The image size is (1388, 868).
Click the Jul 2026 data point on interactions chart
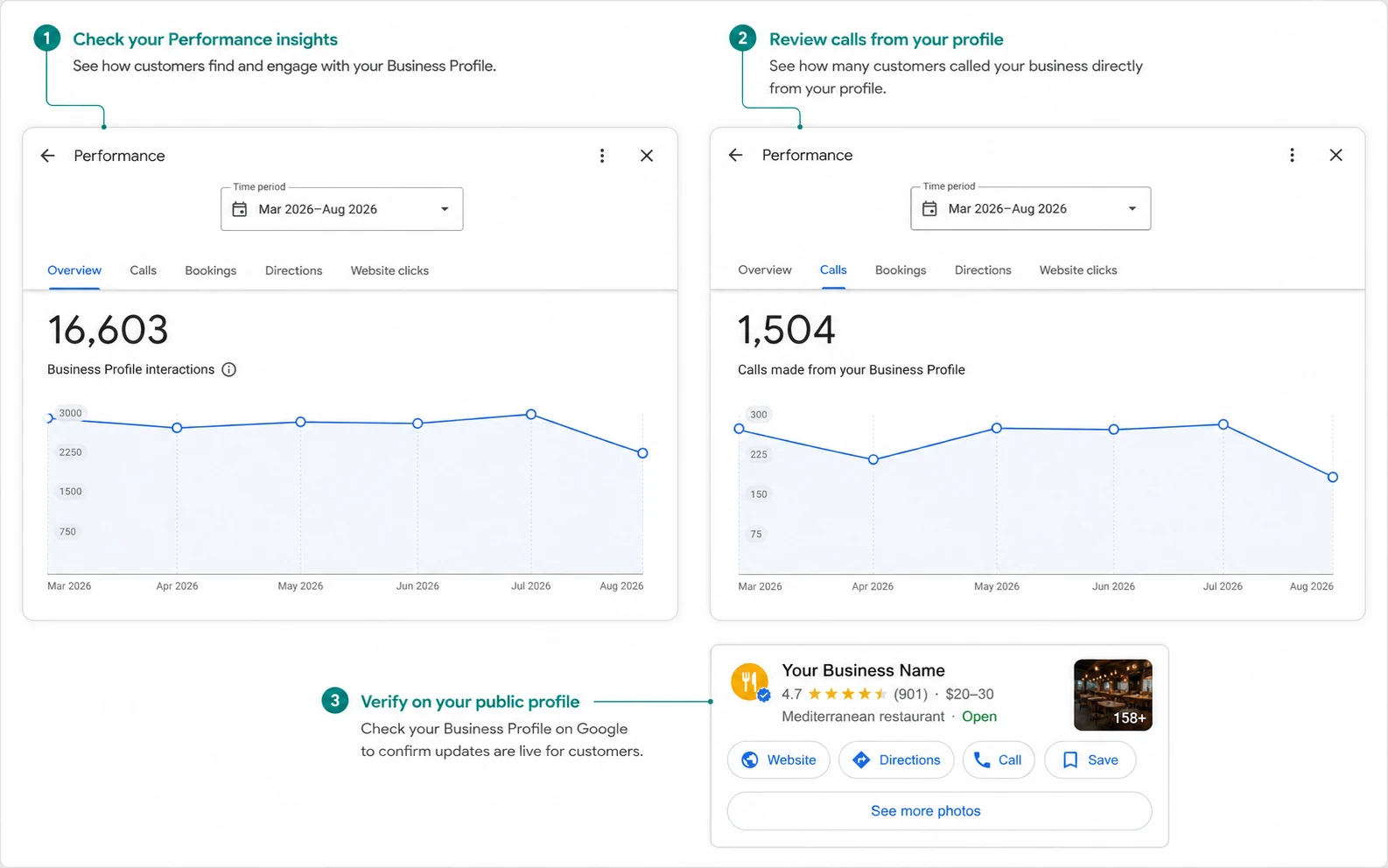(531, 414)
